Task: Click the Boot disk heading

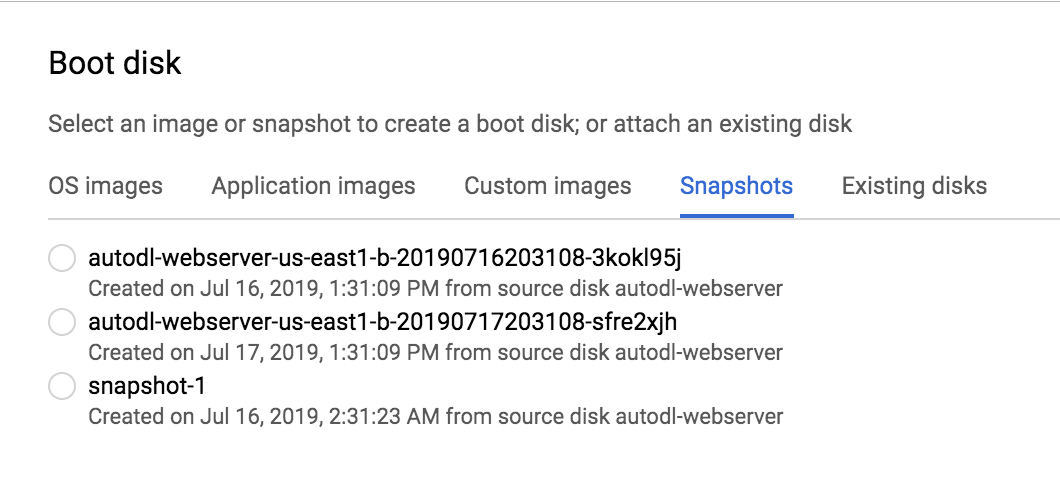Action: pyautogui.click(x=115, y=63)
